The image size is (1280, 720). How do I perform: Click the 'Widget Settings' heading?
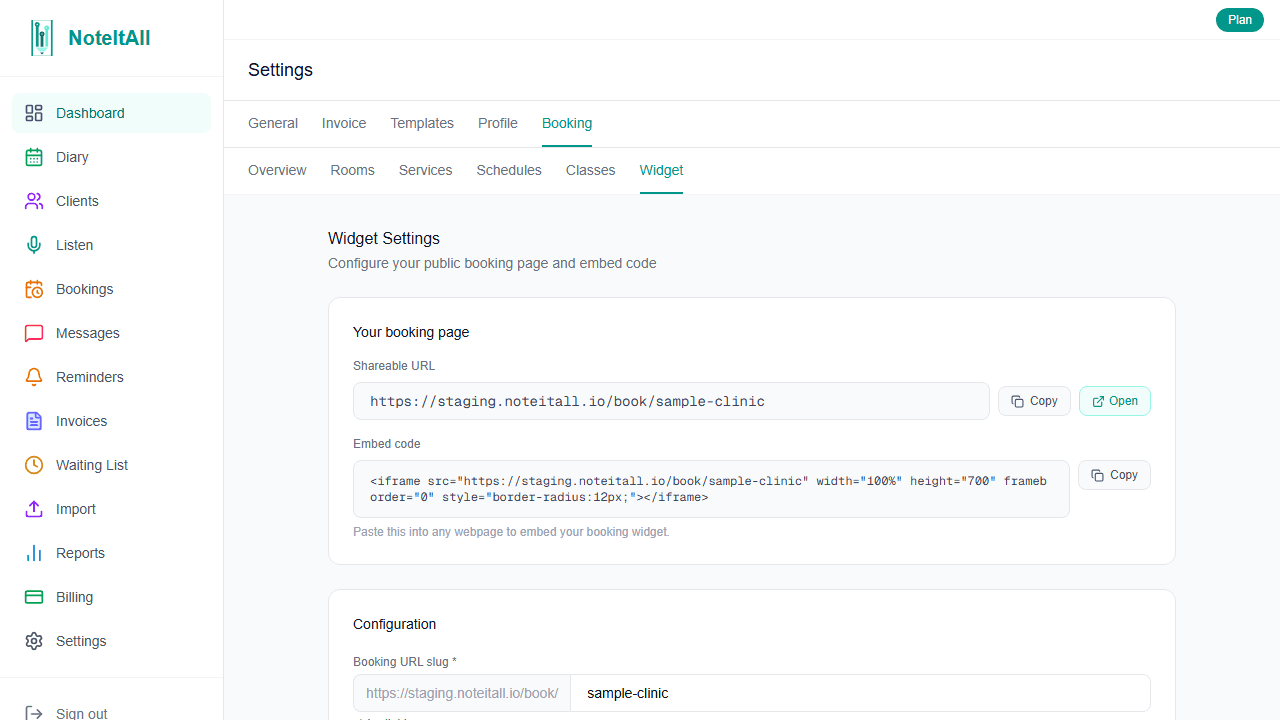point(384,238)
